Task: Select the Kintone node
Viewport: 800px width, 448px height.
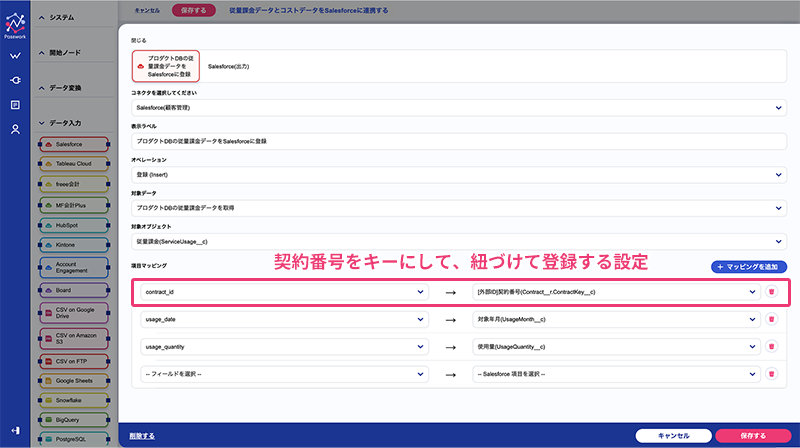Action: pos(74,245)
